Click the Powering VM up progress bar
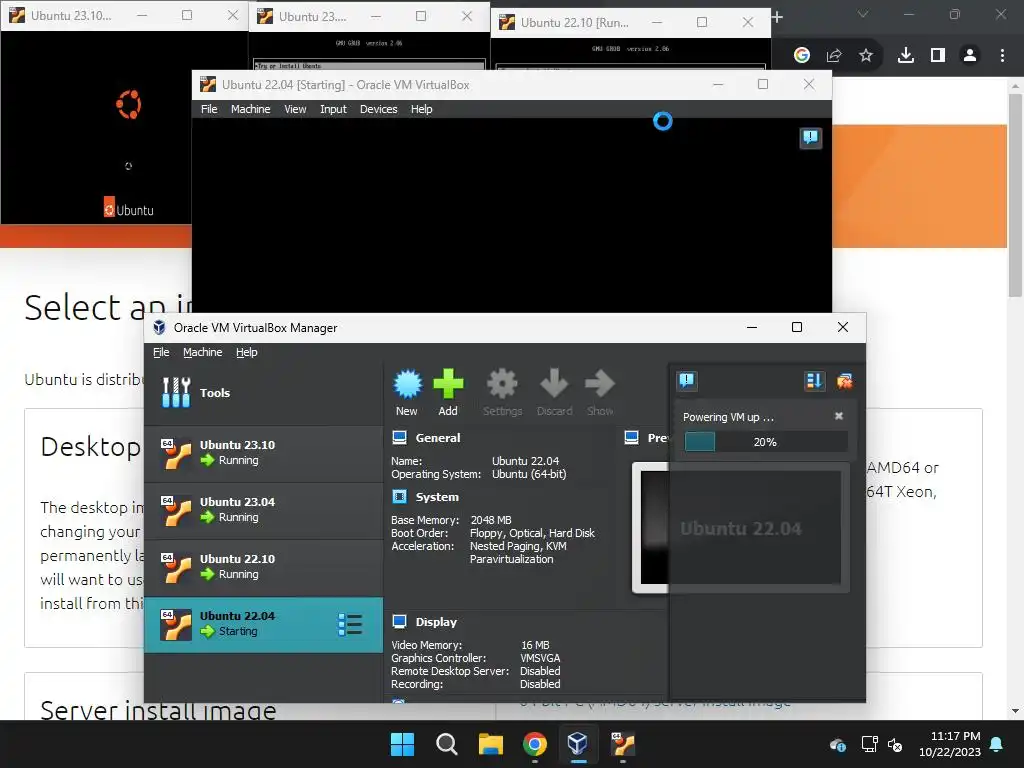Viewport: 1024px width, 768px height. (765, 442)
